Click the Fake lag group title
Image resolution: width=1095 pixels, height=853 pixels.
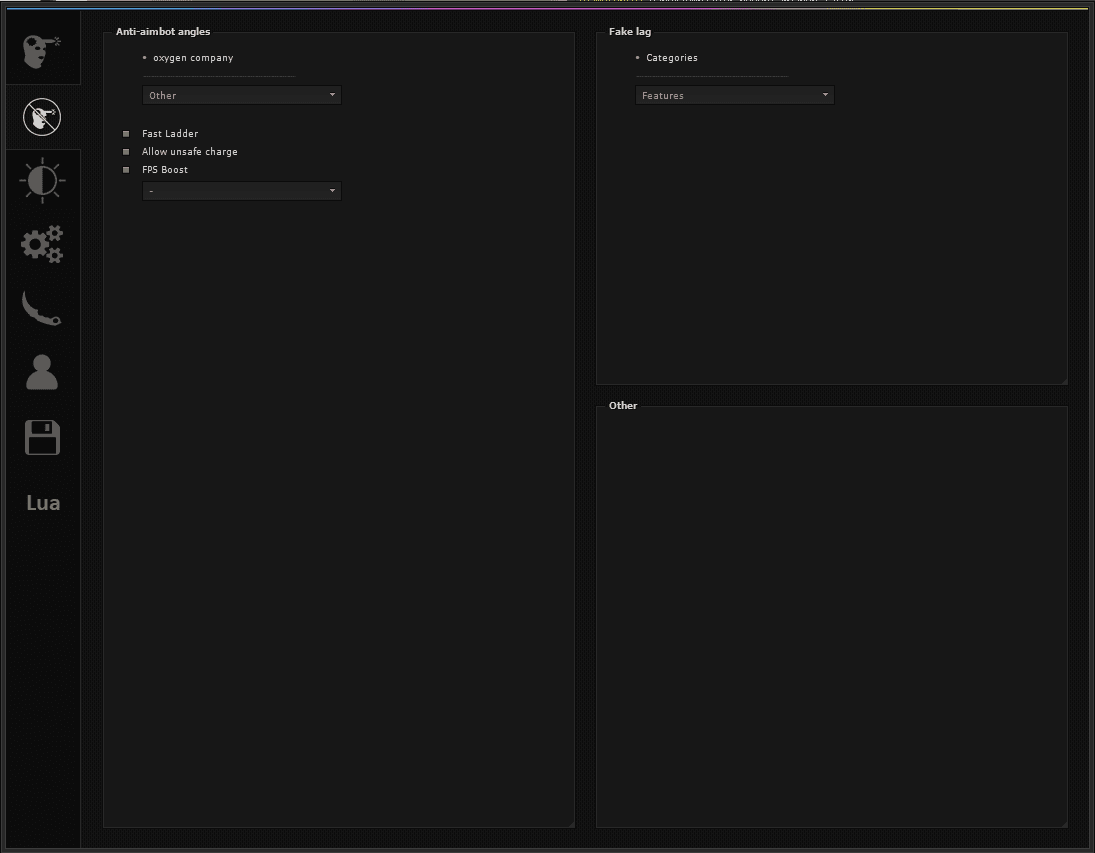(630, 31)
